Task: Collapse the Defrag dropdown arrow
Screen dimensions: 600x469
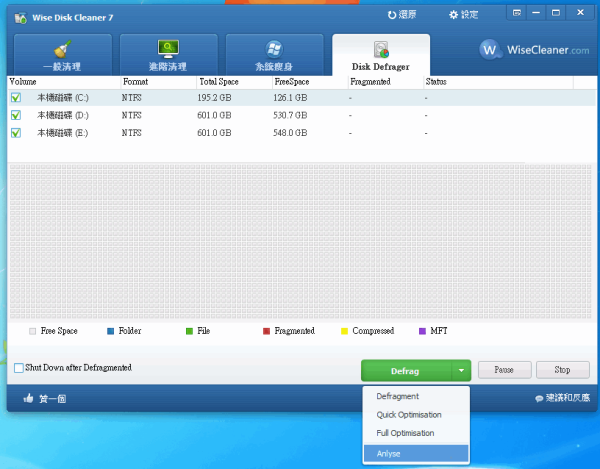Action: pos(461,370)
